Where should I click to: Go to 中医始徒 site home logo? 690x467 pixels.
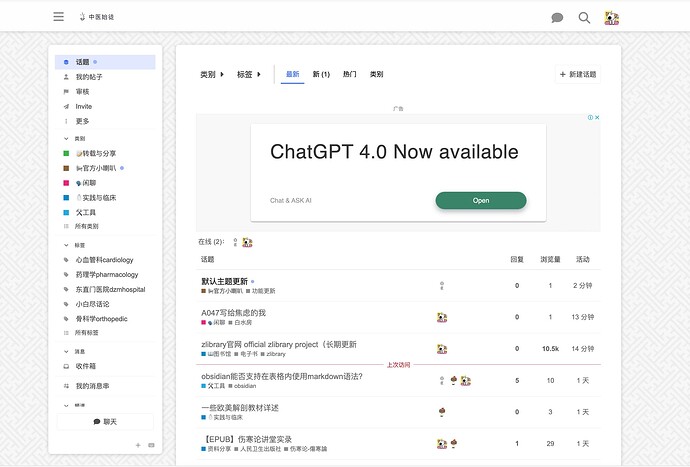click(96, 17)
